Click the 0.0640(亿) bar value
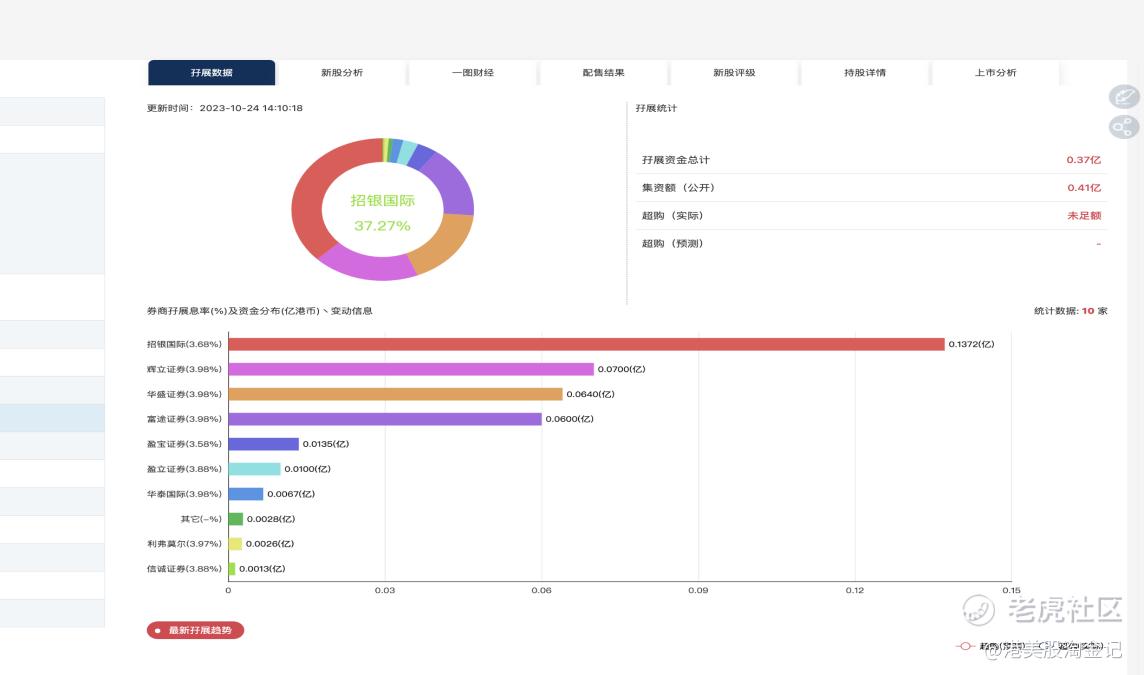 [x=590, y=394]
